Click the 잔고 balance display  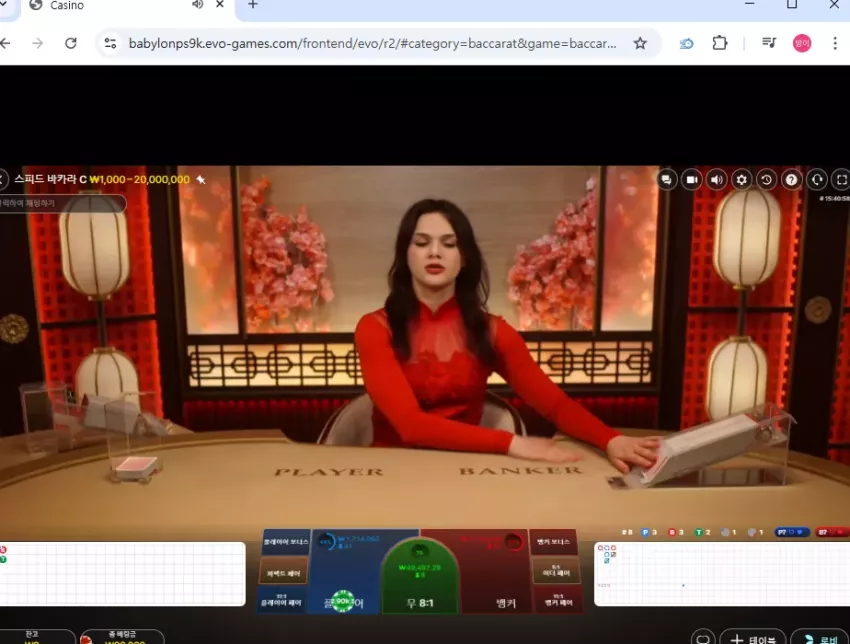(x=36, y=637)
